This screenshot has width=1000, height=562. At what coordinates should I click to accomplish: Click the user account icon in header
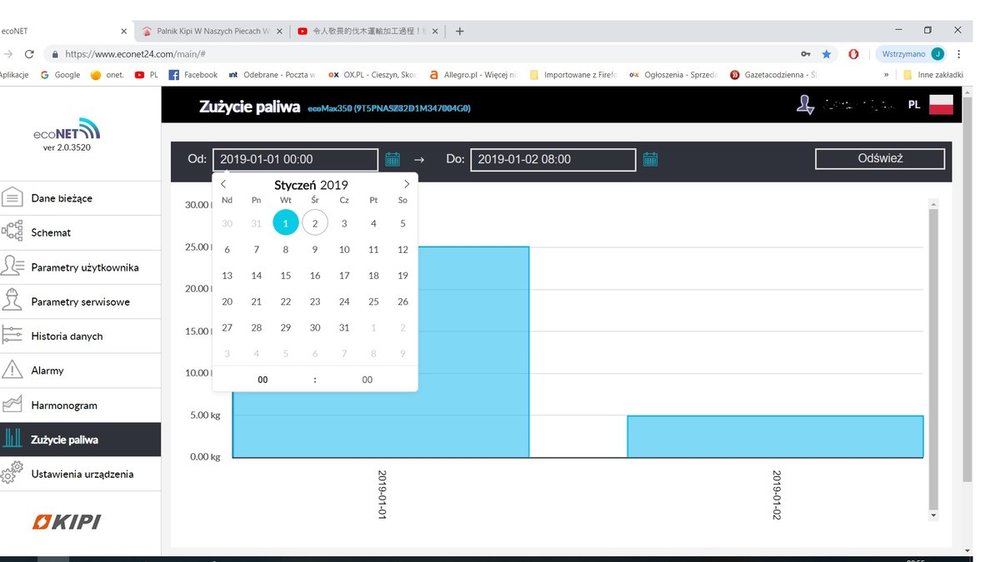805,105
